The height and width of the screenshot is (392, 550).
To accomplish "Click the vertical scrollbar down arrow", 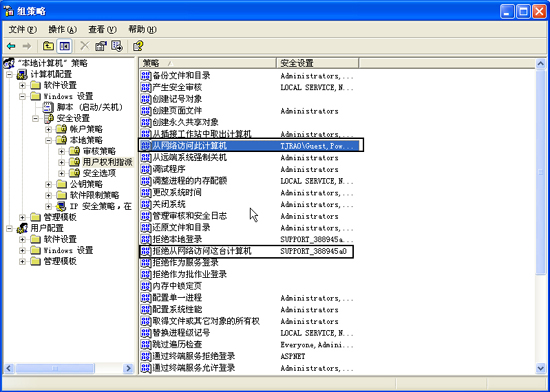I will [541, 368].
